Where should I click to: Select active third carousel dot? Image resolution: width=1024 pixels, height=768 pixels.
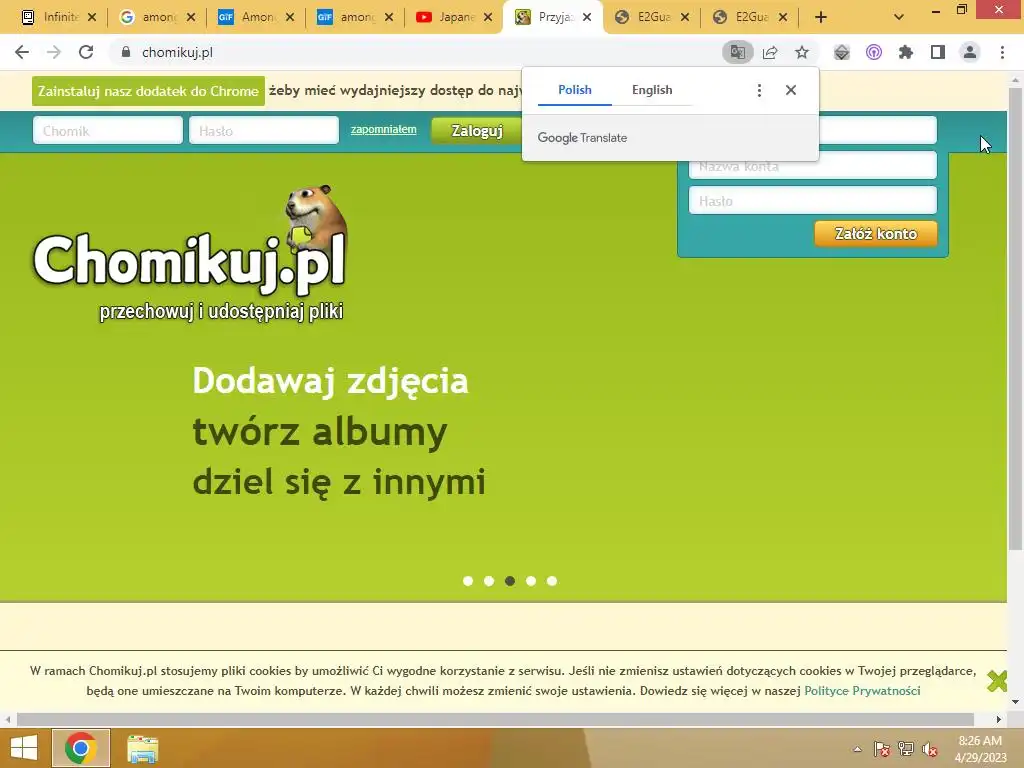click(x=510, y=581)
